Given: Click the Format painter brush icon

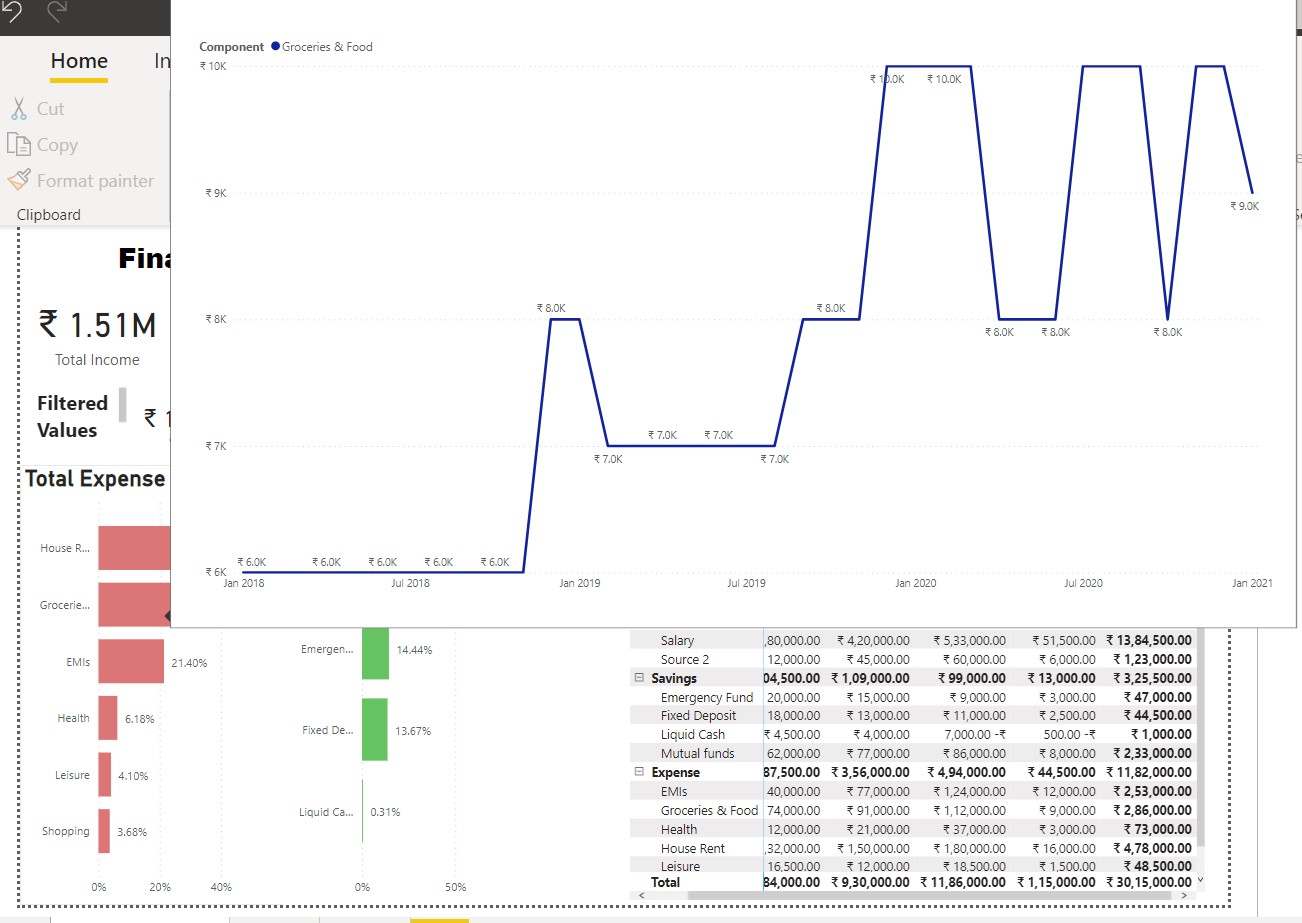Looking at the screenshot, I should [18, 180].
